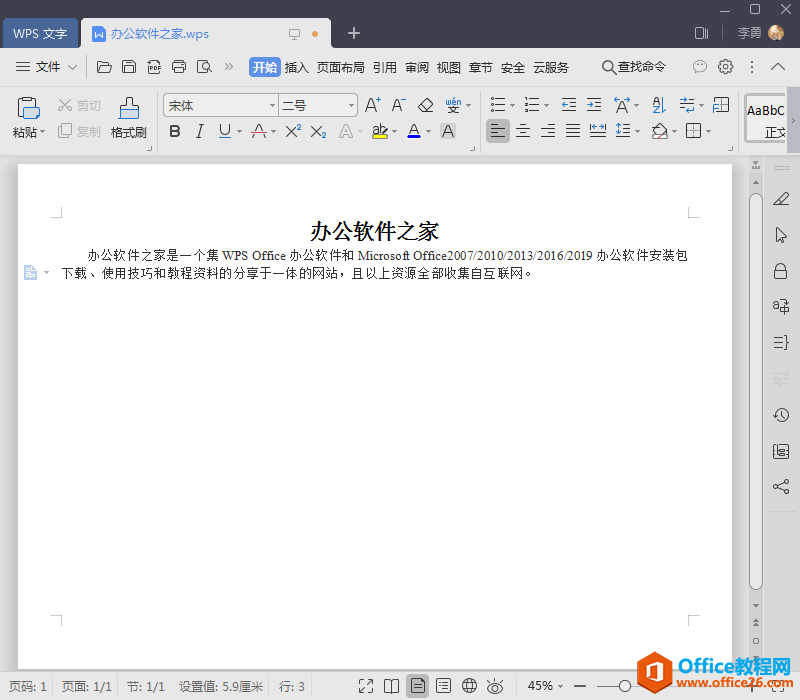The image size is (800, 700).
Task: Apply character shading icon
Action: point(447,132)
